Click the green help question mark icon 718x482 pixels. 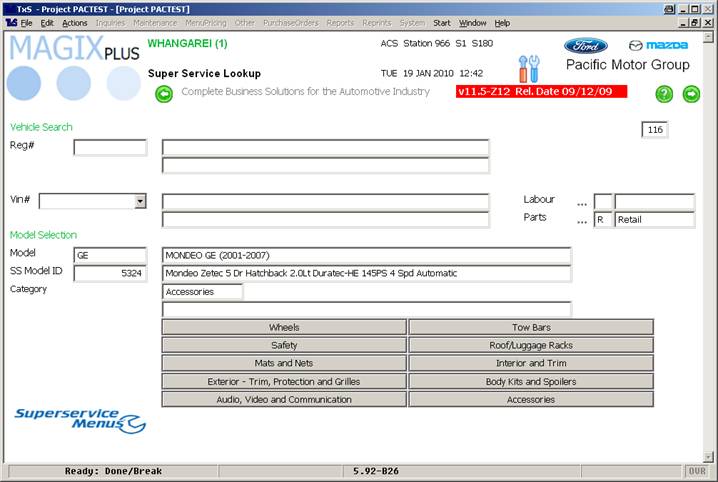664,94
